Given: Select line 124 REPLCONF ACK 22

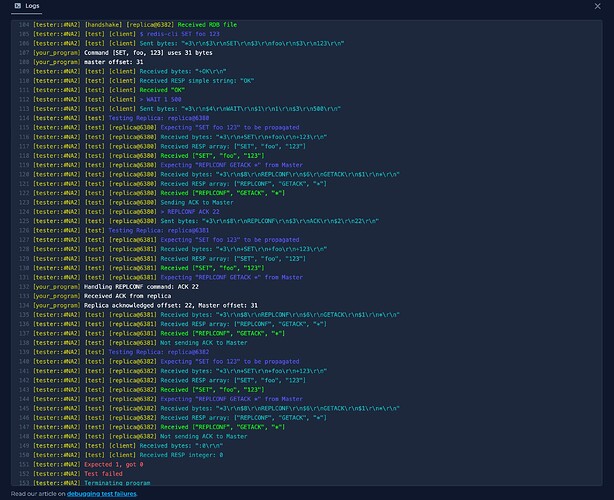Looking at the screenshot, I should (x=126, y=212).
